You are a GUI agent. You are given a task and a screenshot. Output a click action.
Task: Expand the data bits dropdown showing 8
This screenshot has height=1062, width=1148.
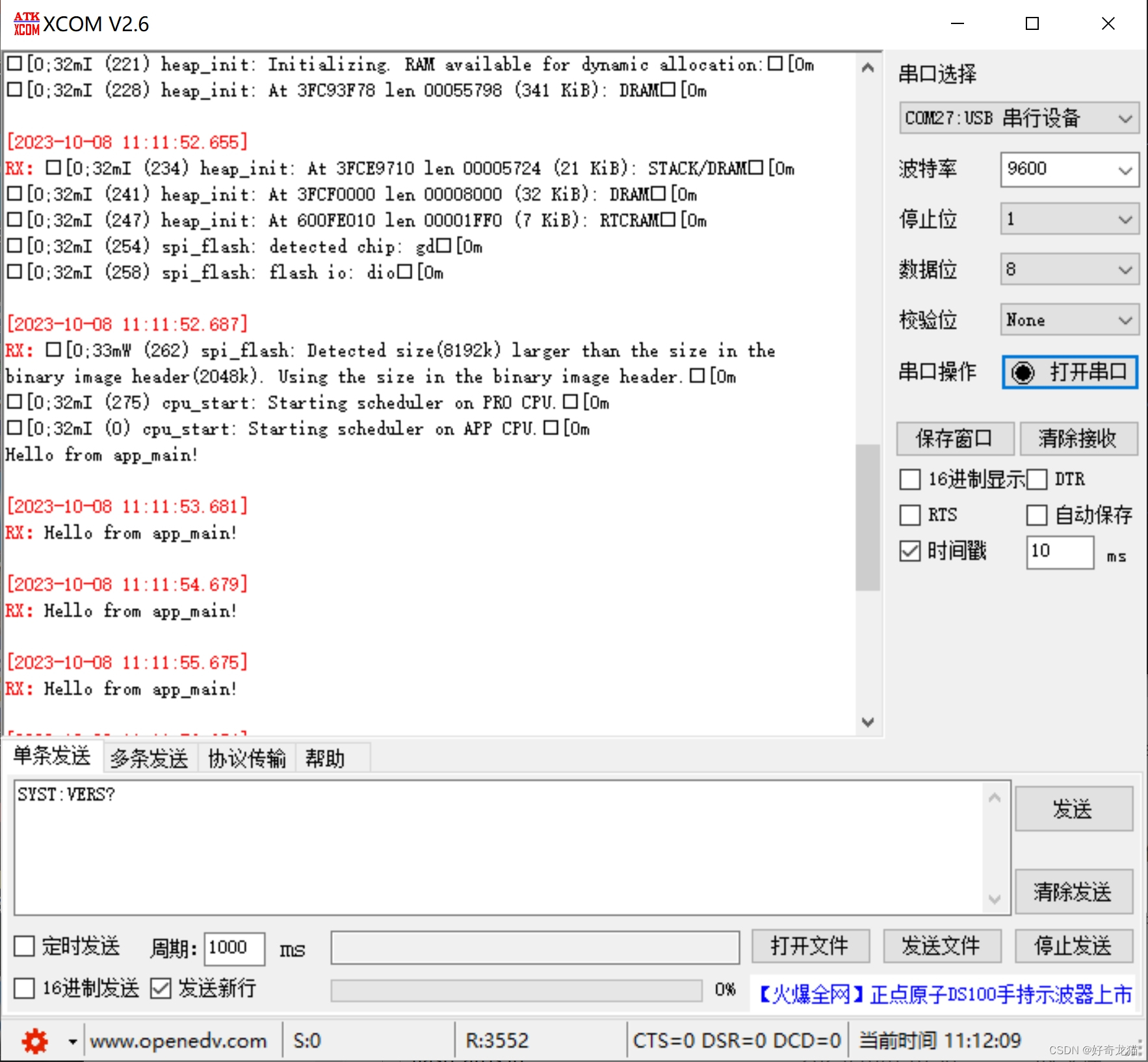[1069, 269]
